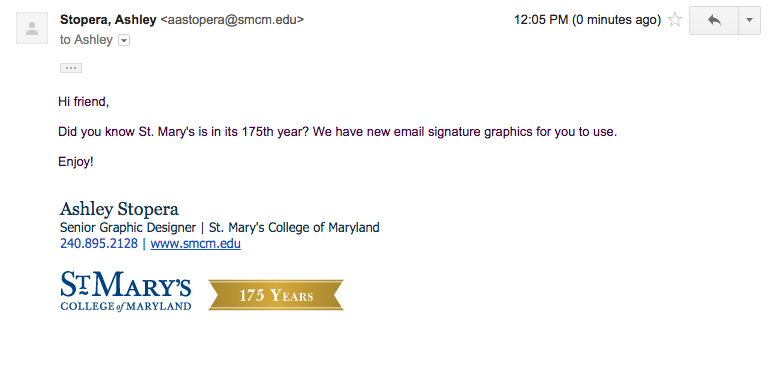The width and height of the screenshot is (770, 369).
Task: Expand recipient details next to 'to Ashley'
Action: click(x=124, y=40)
